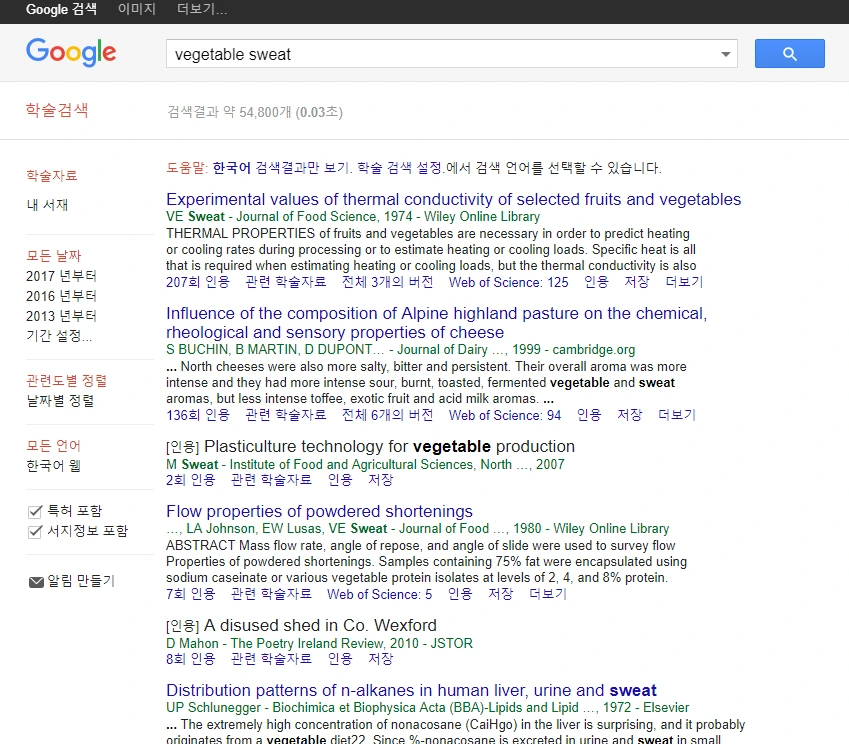
Task: Click 8회 인용 under Wexford result
Action: (x=191, y=659)
